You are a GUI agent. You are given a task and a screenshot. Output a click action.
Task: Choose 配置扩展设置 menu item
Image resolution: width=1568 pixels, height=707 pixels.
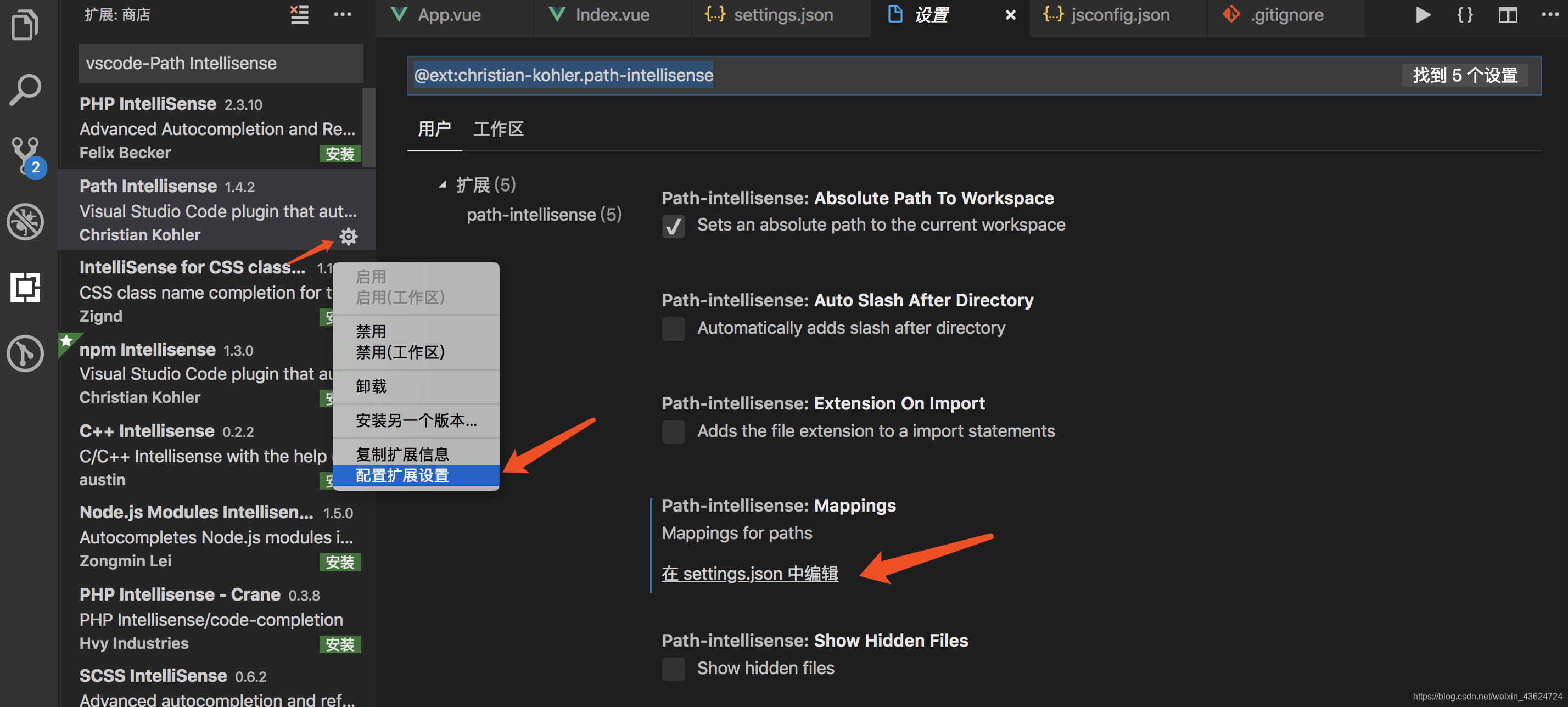[x=416, y=475]
